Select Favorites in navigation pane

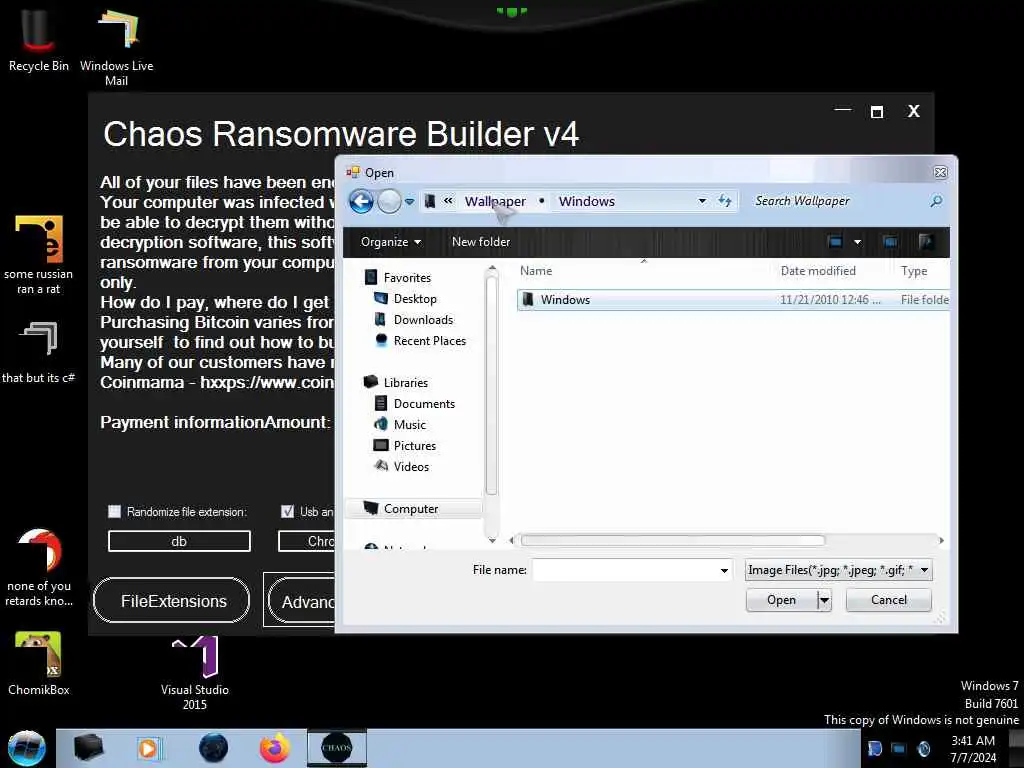(398, 278)
